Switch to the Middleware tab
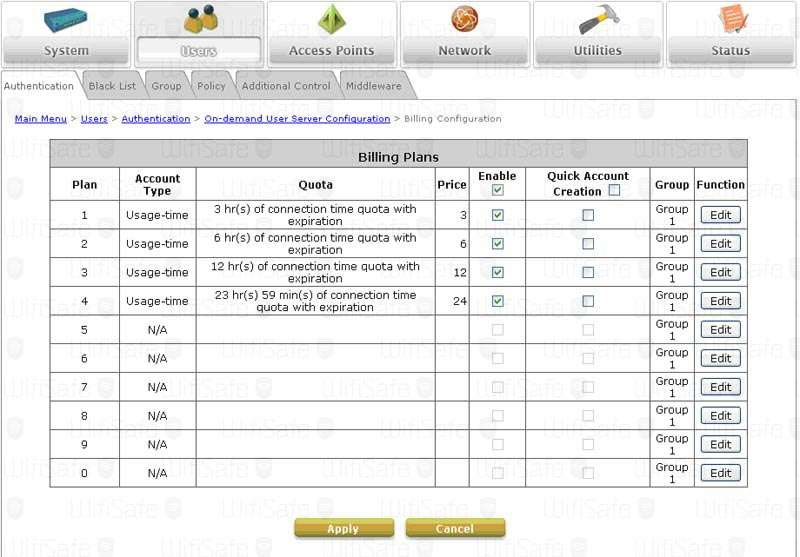 pyautogui.click(x=374, y=86)
